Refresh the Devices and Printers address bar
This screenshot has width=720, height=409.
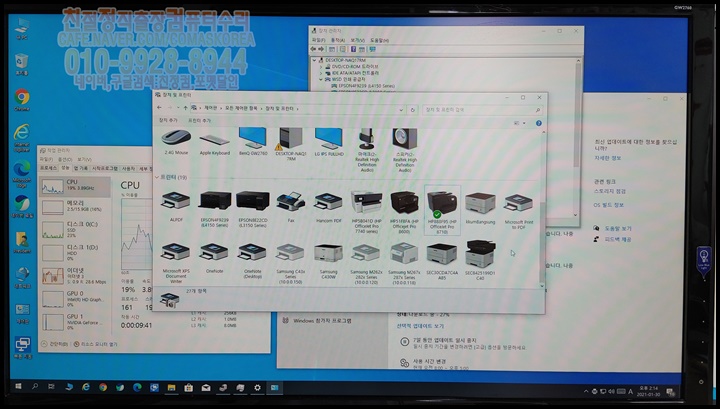coord(412,110)
